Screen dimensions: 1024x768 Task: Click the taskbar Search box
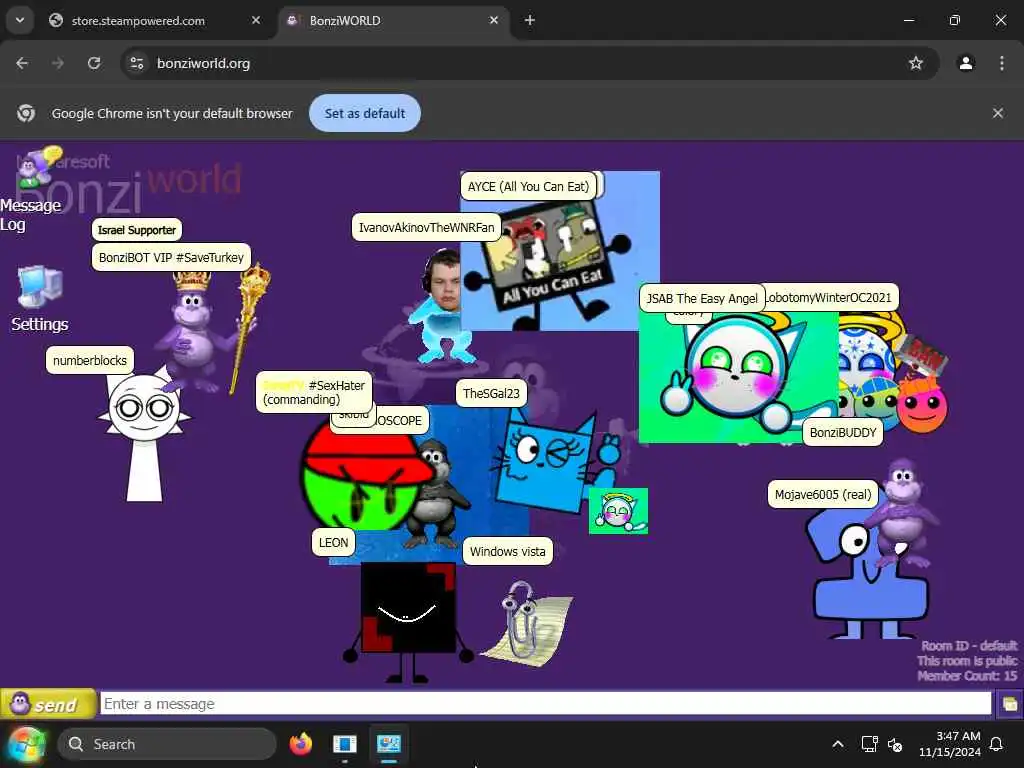(x=167, y=744)
